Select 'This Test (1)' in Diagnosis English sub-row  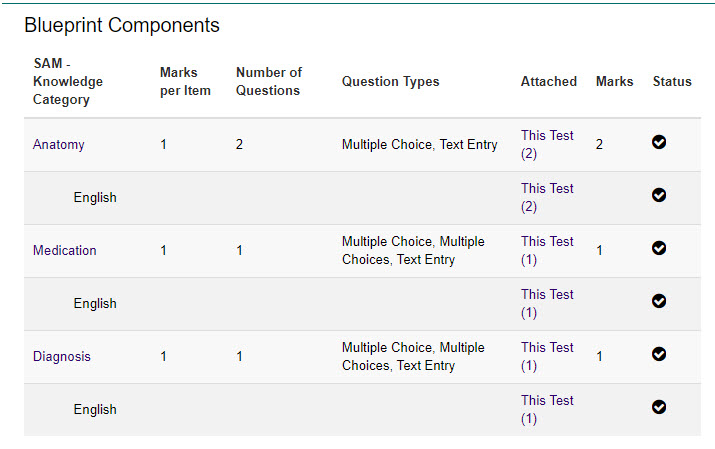[547, 410]
